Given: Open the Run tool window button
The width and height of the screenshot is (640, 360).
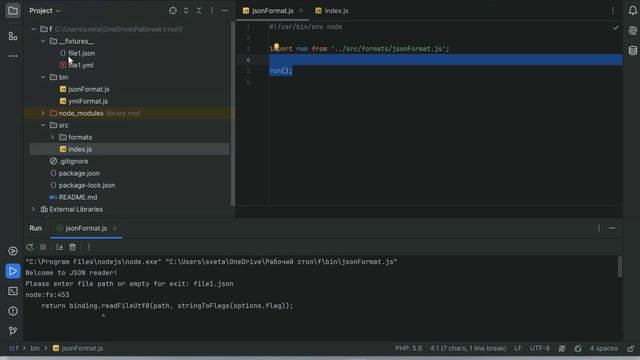Looking at the screenshot, I should (x=13, y=271).
